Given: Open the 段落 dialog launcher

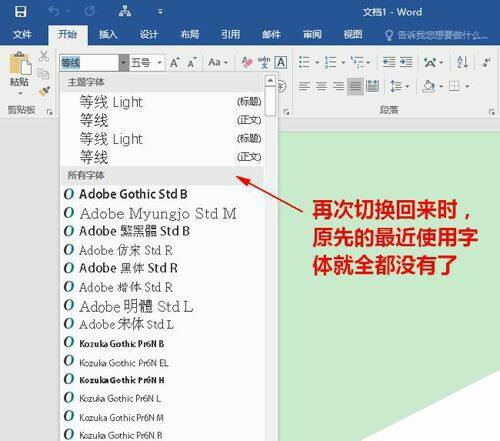Looking at the screenshot, I should coord(492,112).
